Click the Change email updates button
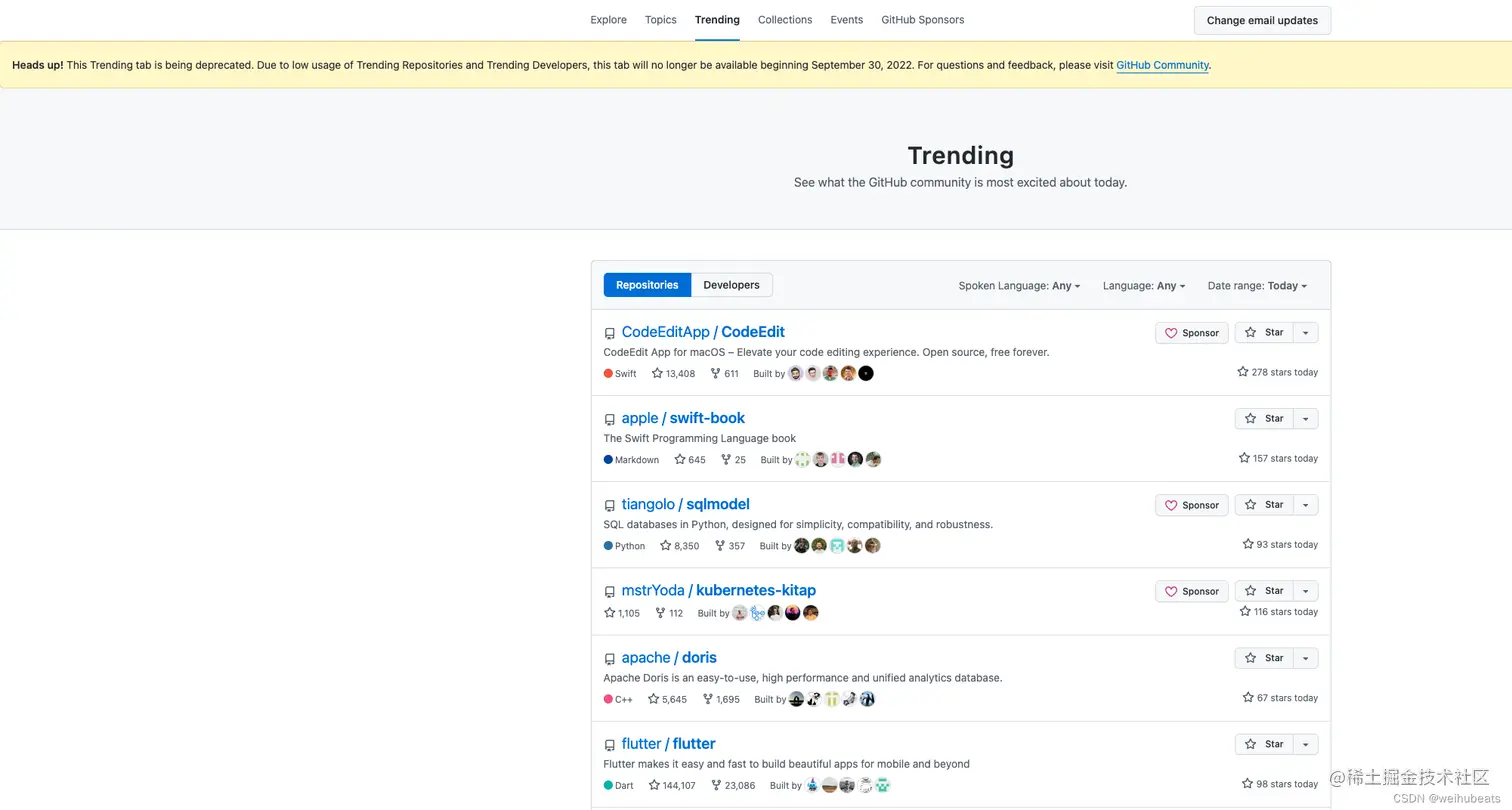Image resolution: width=1512 pixels, height=810 pixels. point(1262,20)
